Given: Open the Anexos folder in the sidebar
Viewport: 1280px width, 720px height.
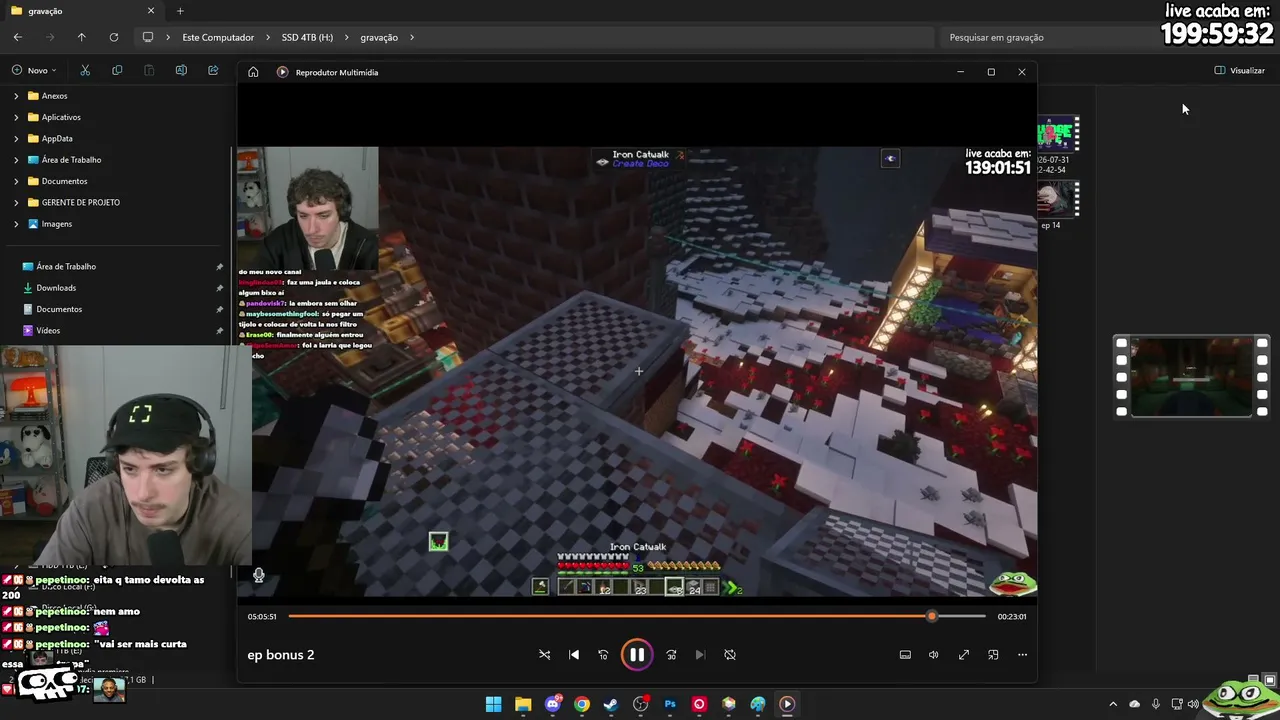Looking at the screenshot, I should [x=55, y=96].
